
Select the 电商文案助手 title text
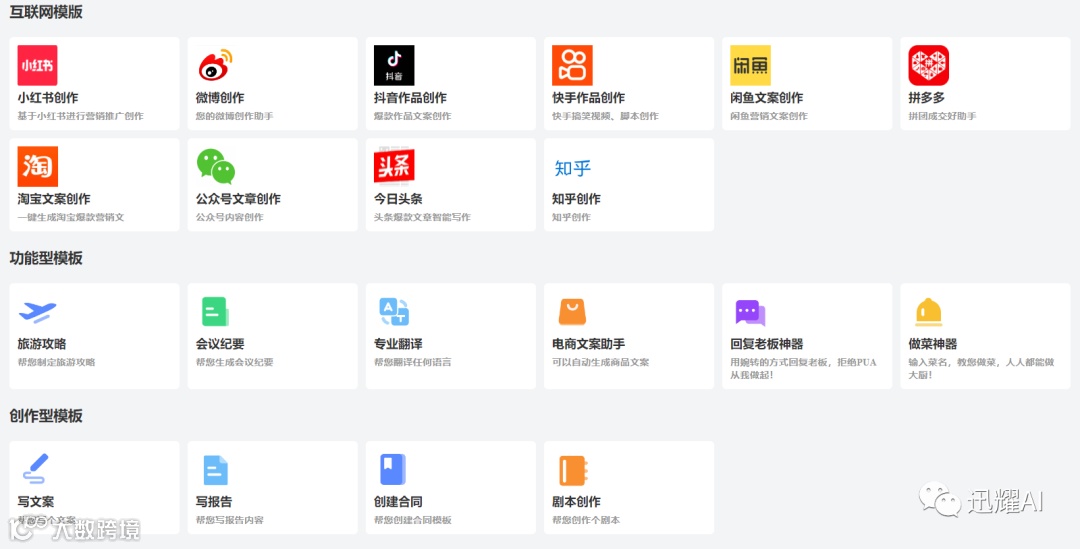589,344
